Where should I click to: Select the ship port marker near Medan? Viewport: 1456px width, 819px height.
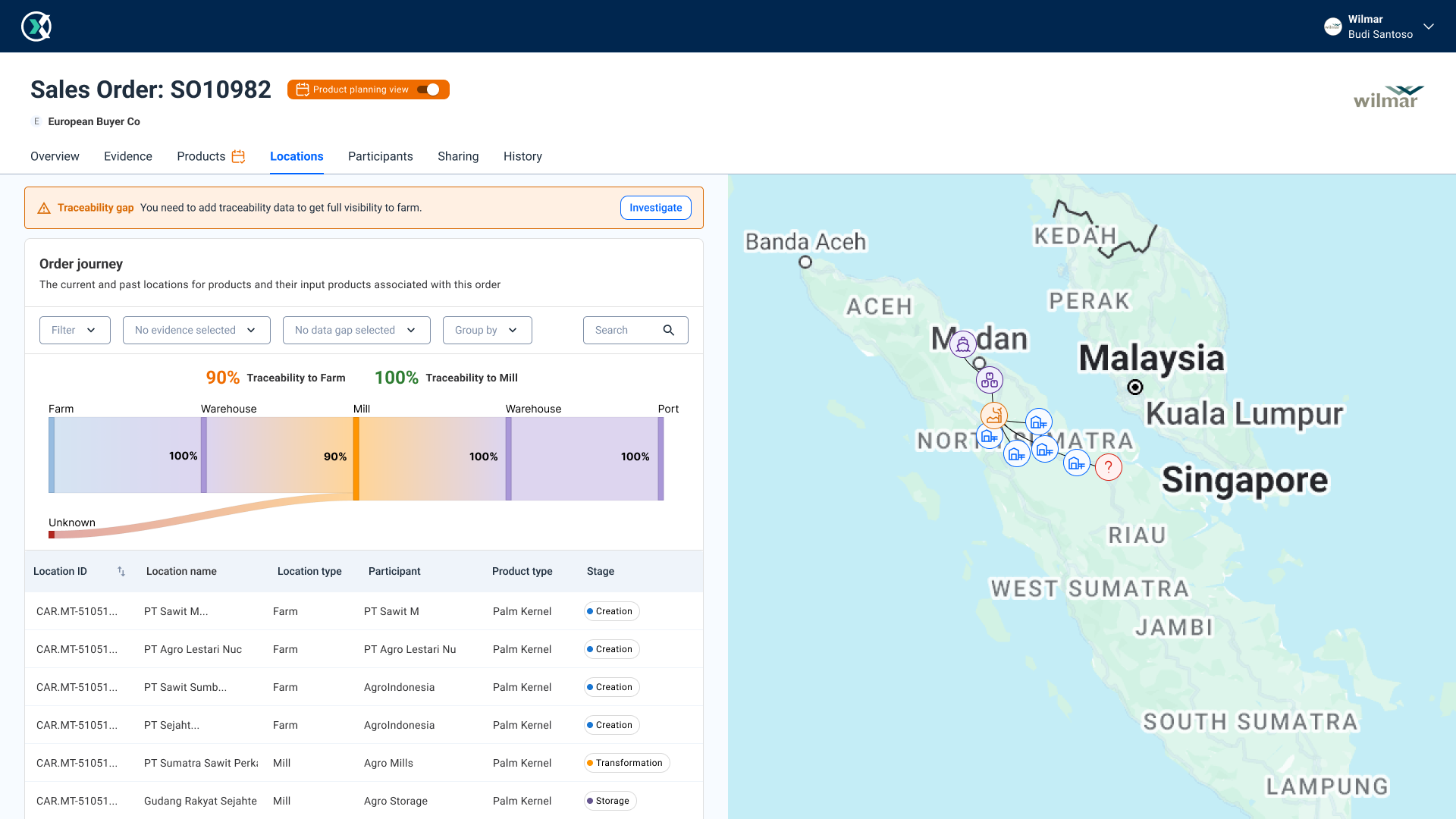963,345
